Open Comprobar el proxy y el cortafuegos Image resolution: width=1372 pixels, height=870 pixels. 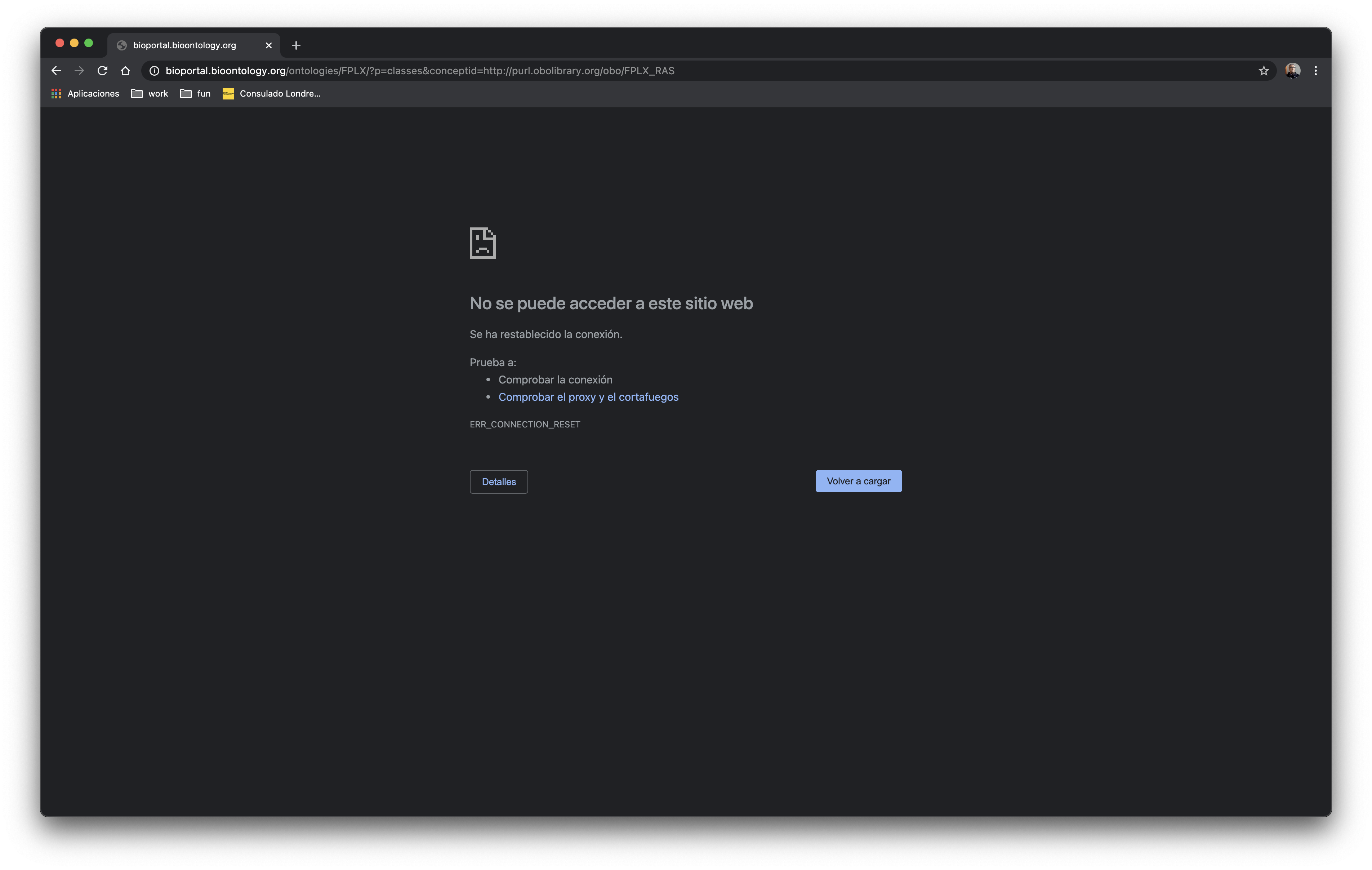[589, 397]
